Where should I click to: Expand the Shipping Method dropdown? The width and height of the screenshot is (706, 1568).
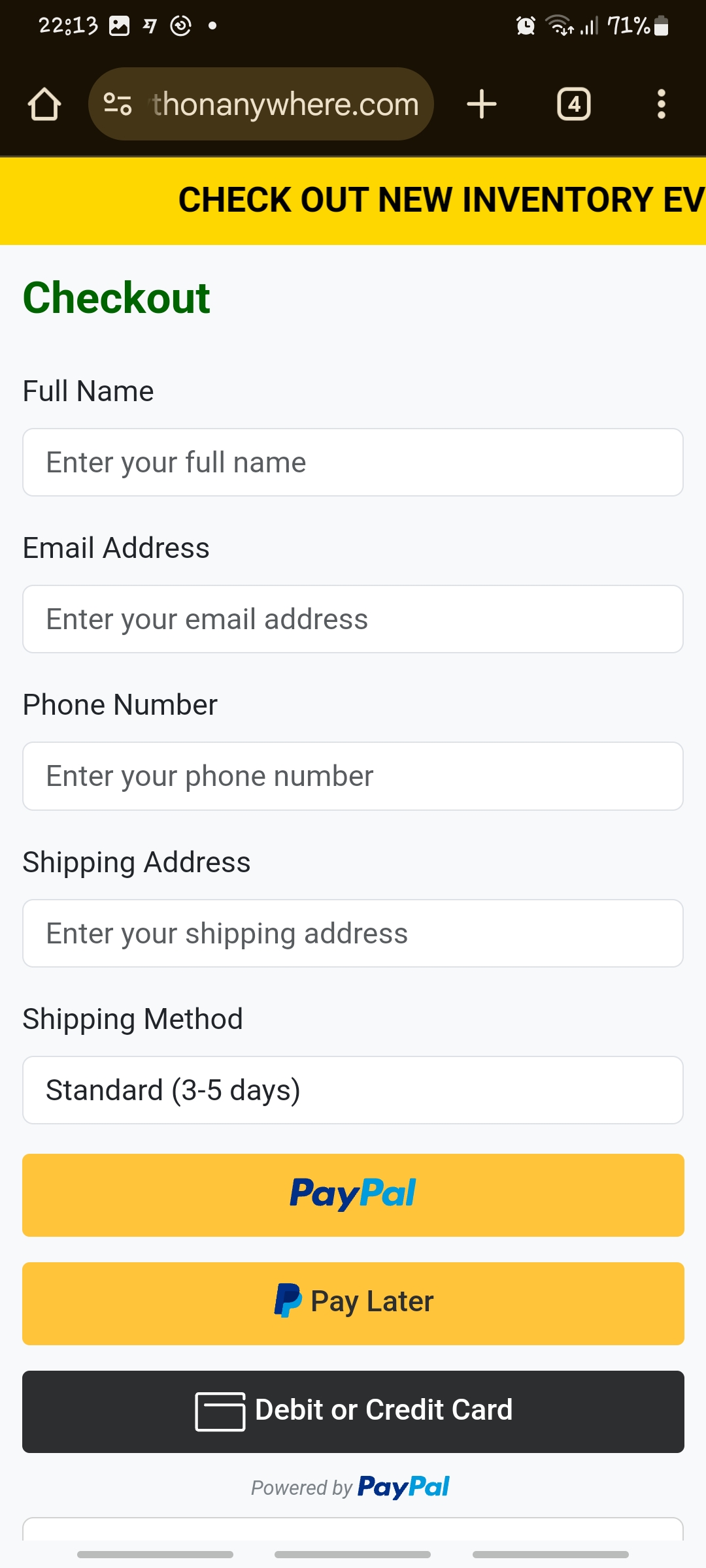click(x=353, y=1090)
